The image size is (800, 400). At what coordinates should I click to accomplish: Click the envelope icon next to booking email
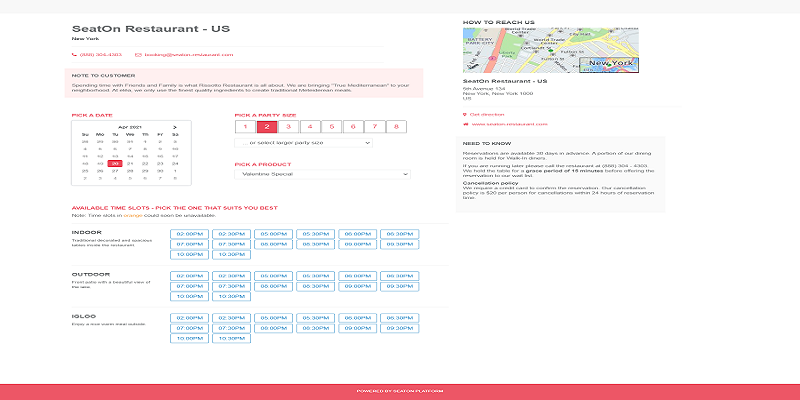(138, 54)
